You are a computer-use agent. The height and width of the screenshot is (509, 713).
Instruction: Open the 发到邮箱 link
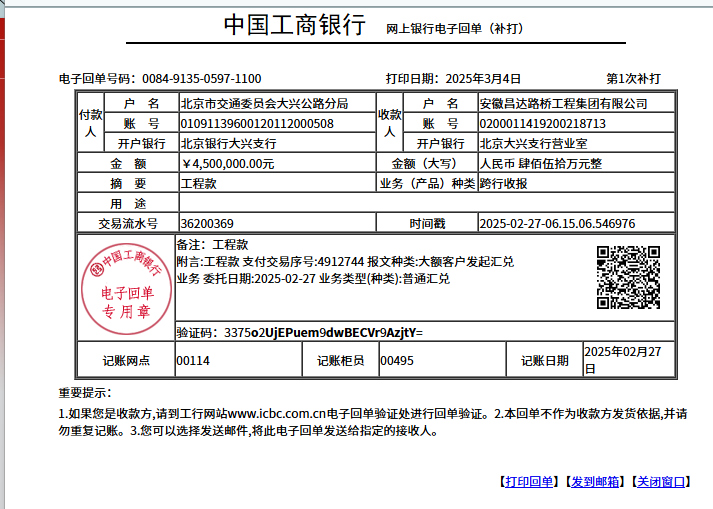coord(594,482)
